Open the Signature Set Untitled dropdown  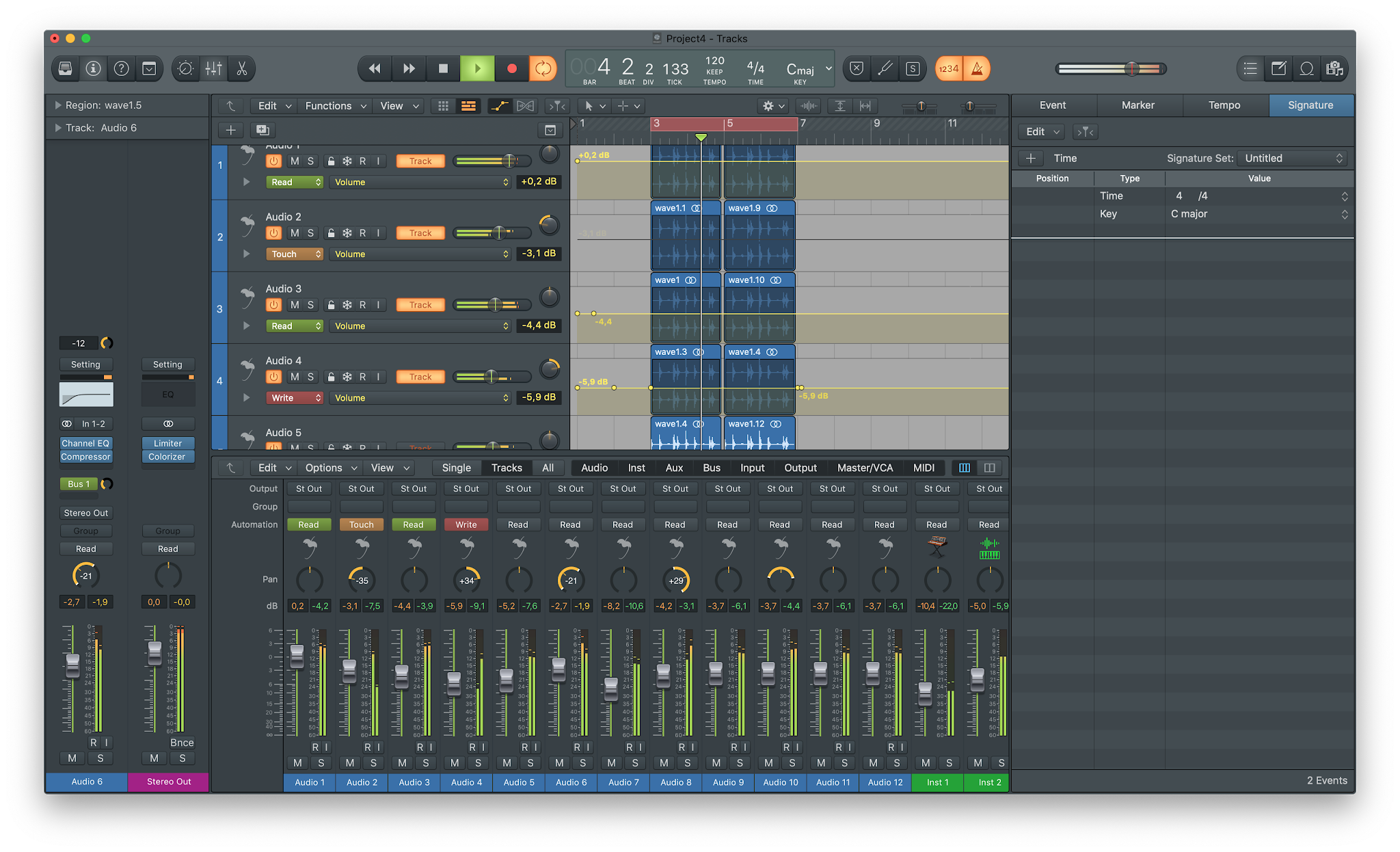(1293, 158)
